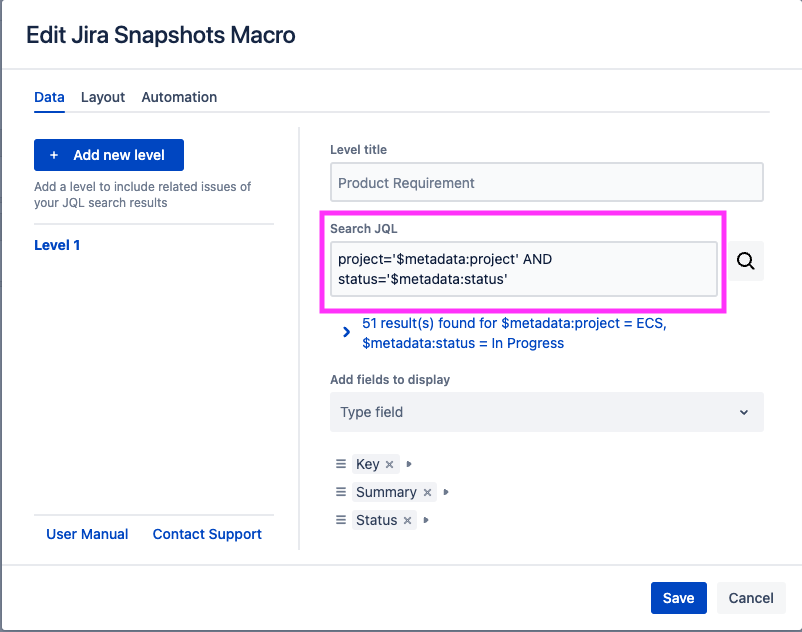Switch to the Layout tab
The width and height of the screenshot is (802, 632).
point(103,97)
